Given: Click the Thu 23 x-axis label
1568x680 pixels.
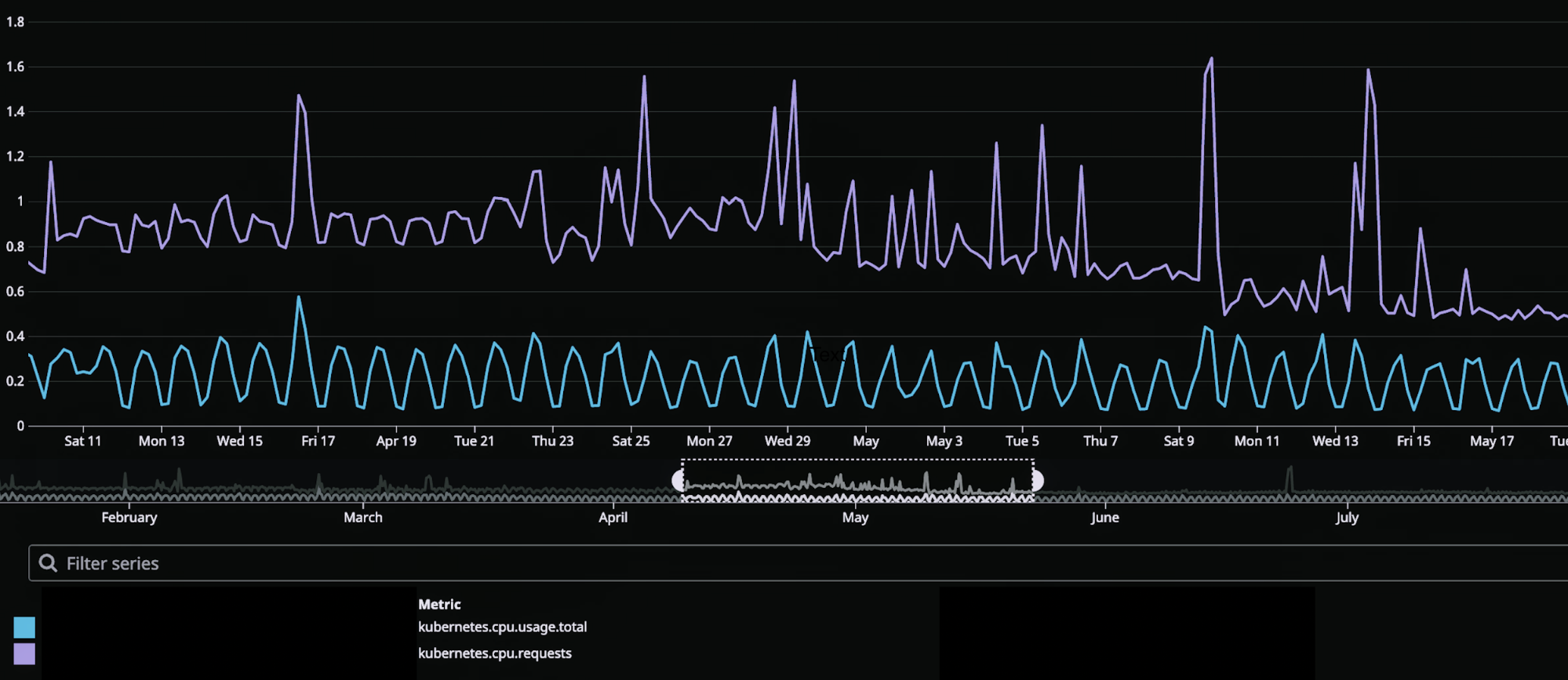Looking at the screenshot, I should [x=553, y=441].
